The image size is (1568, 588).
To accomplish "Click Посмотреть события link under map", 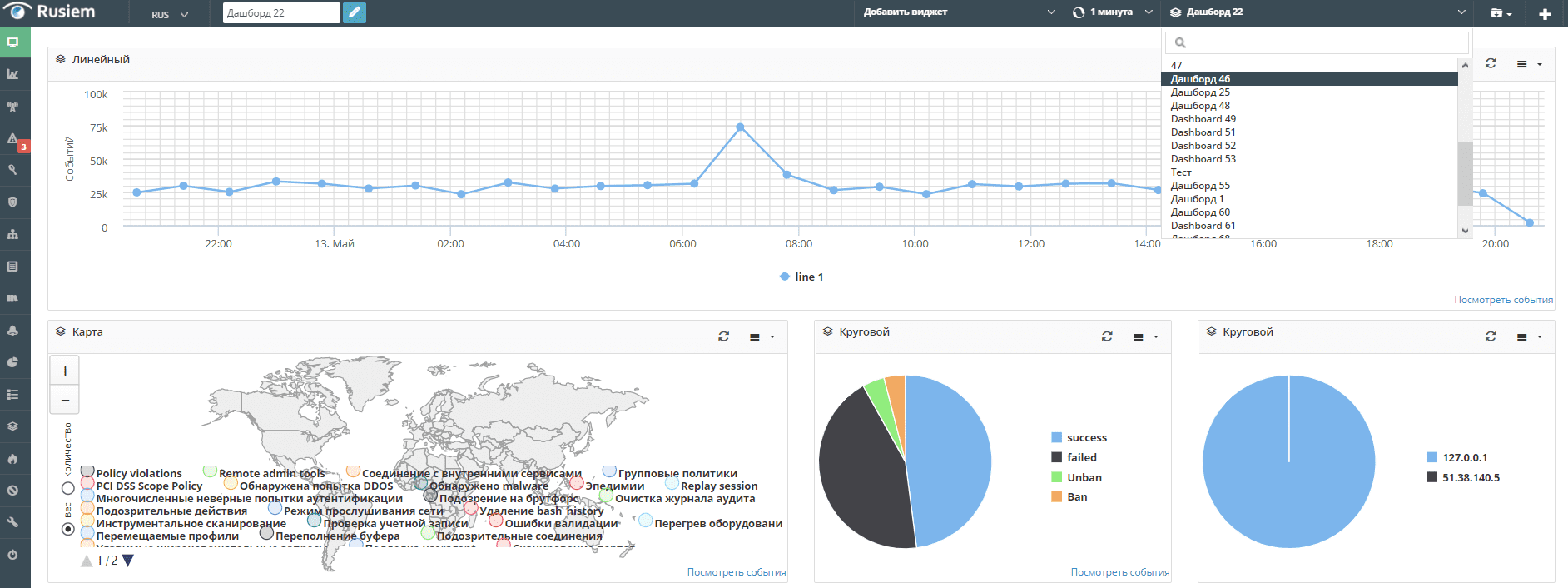I will coord(737,572).
